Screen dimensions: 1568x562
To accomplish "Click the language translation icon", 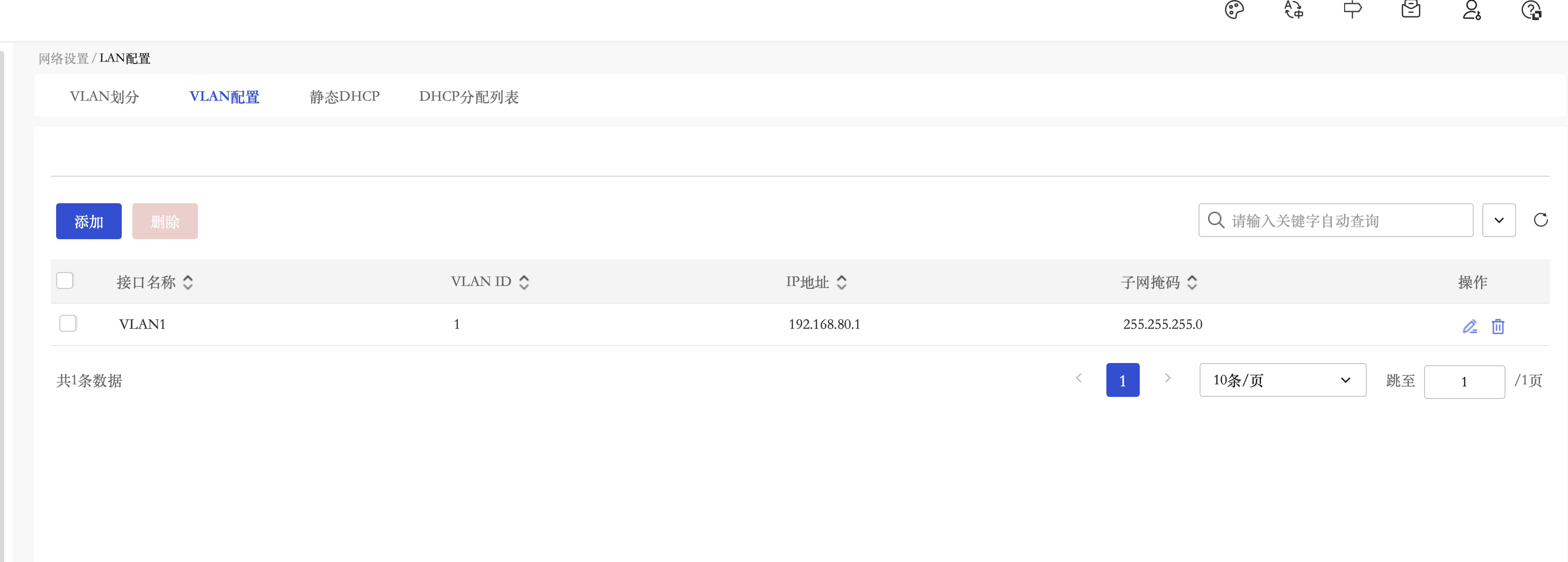I will tap(1293, 11).
